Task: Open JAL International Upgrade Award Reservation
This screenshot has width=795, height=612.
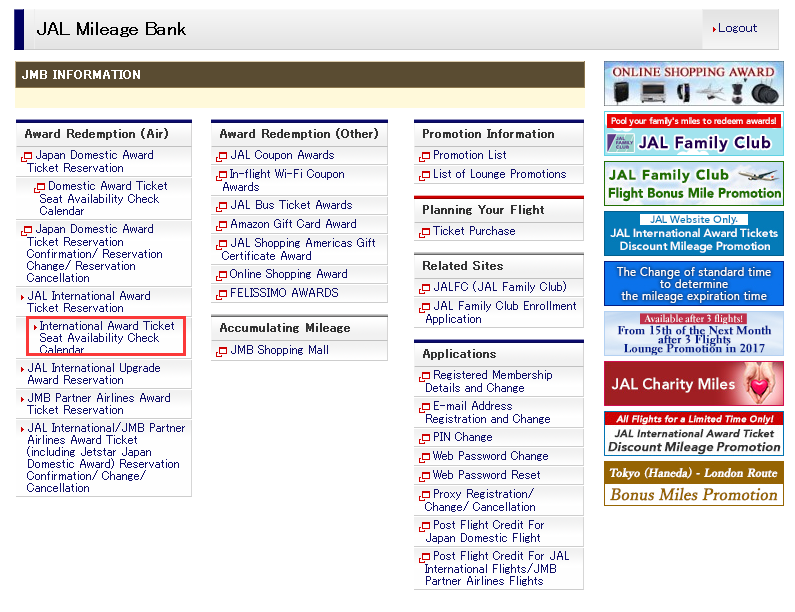Action: [94, 374]
